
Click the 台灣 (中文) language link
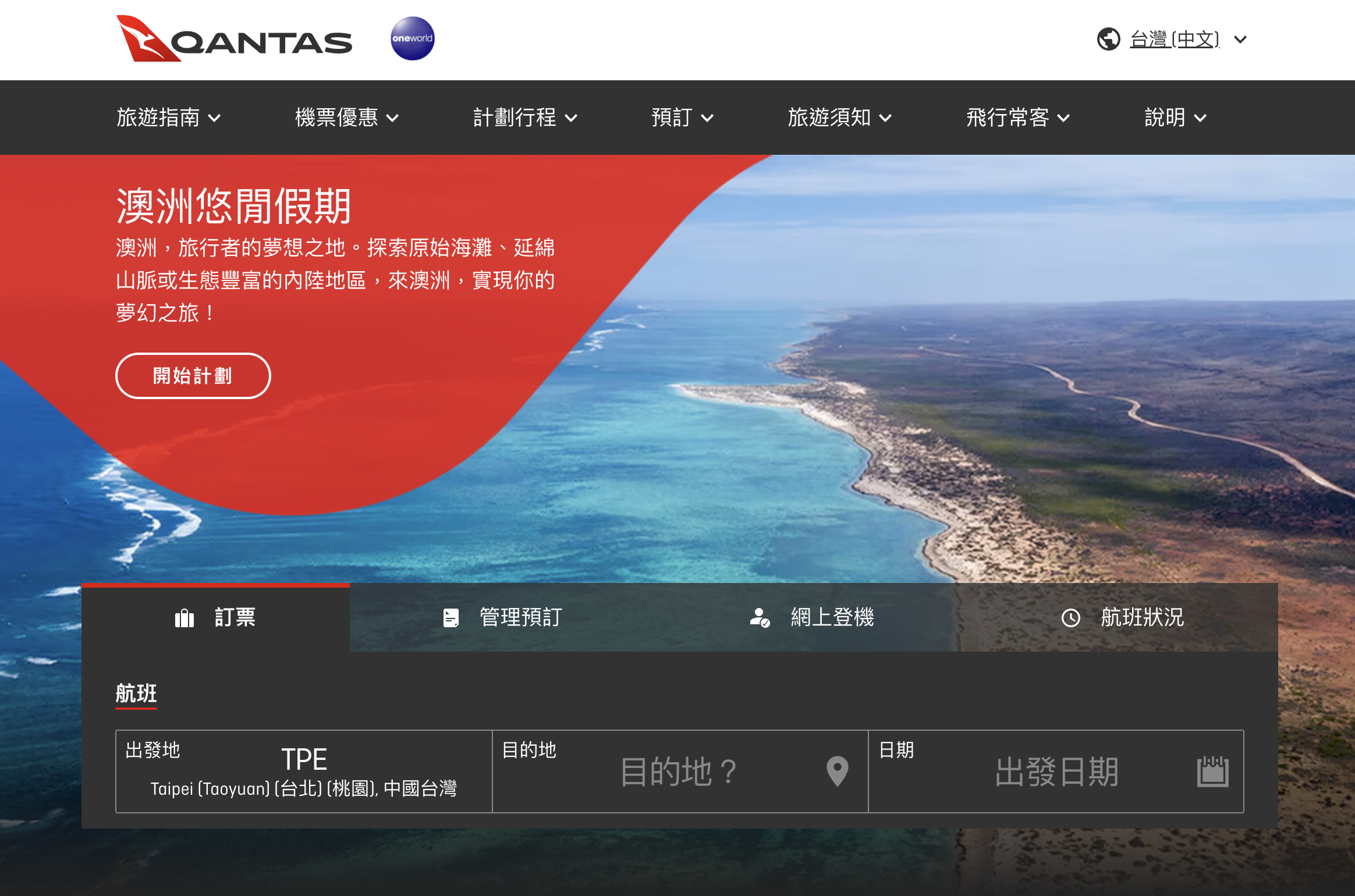(1173, 38)
